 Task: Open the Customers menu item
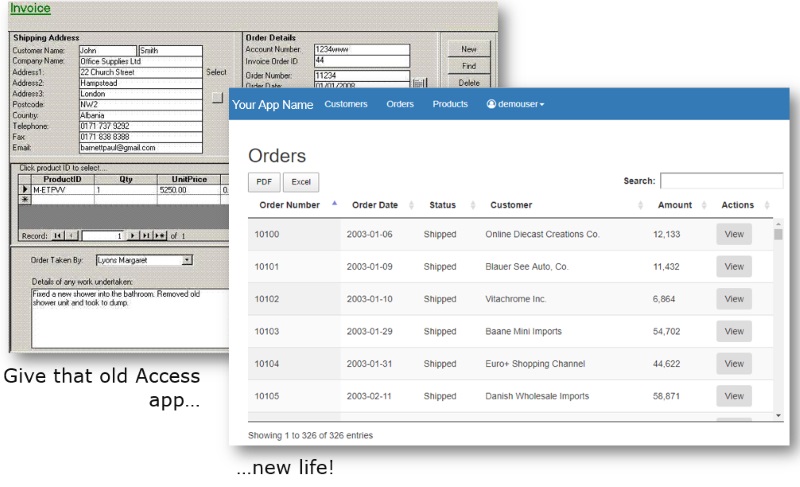[345, 104]
